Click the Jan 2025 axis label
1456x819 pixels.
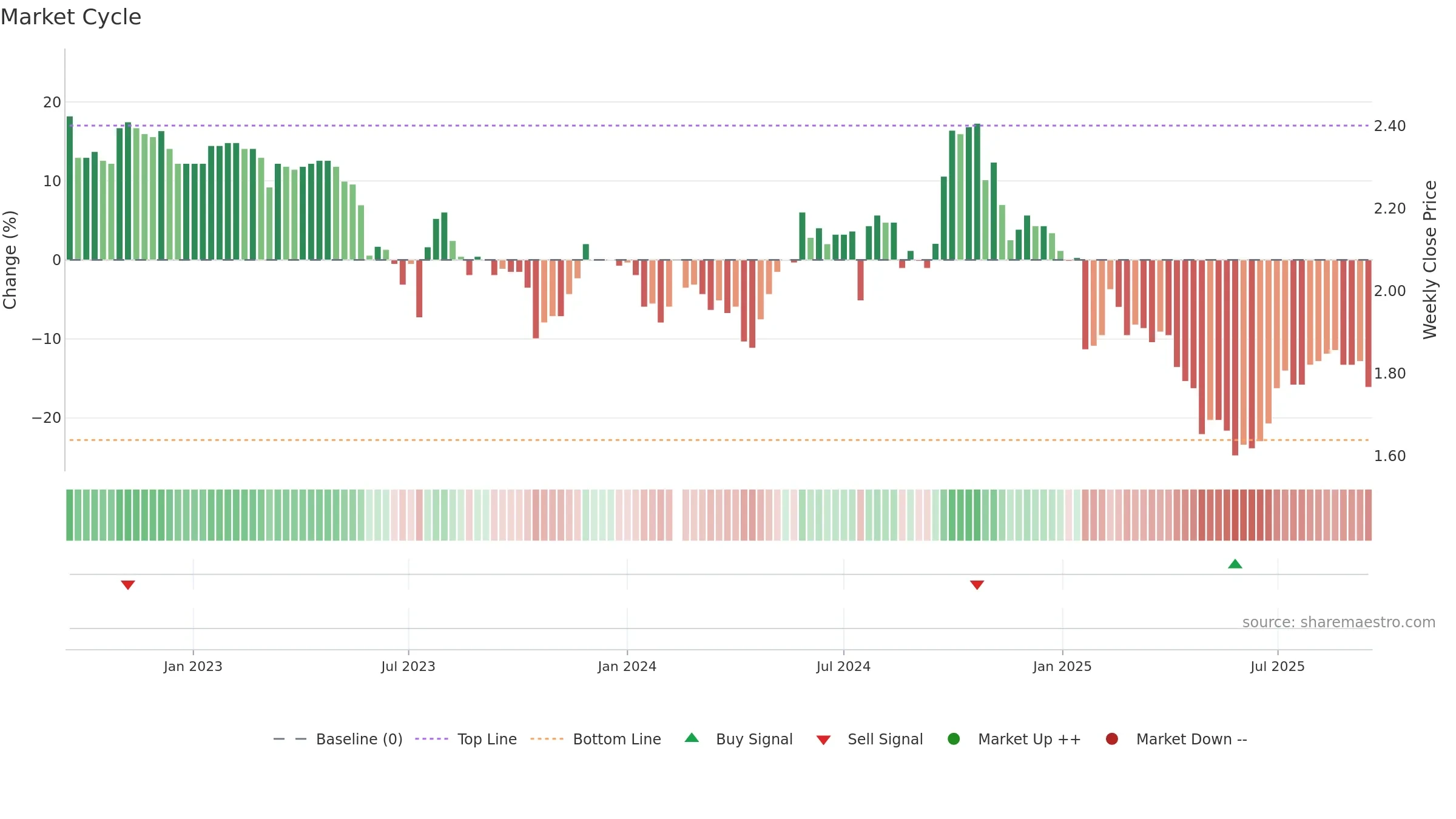pyautogui.click(x=1062, y=667)
